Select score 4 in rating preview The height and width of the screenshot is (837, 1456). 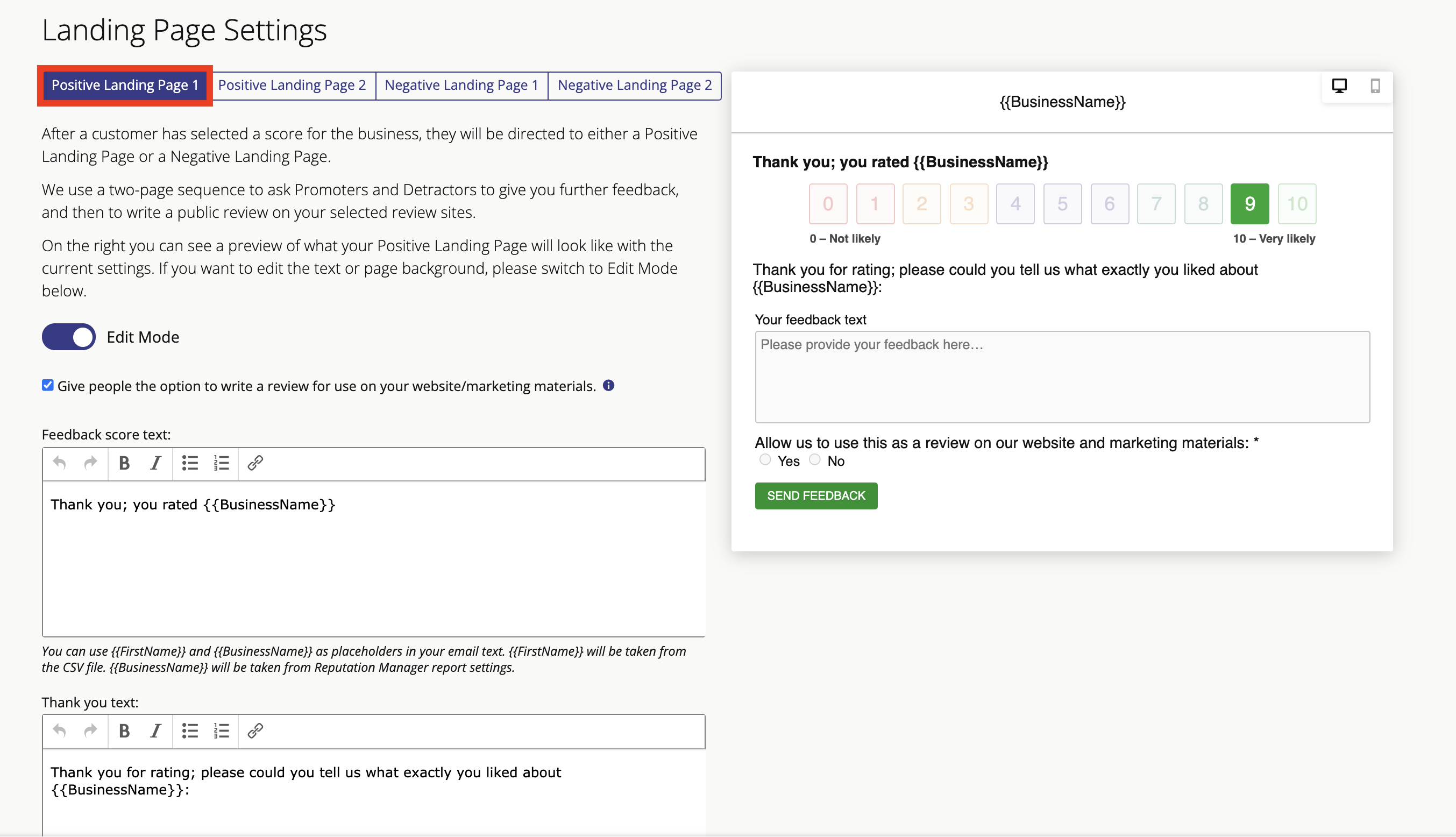1015,204
